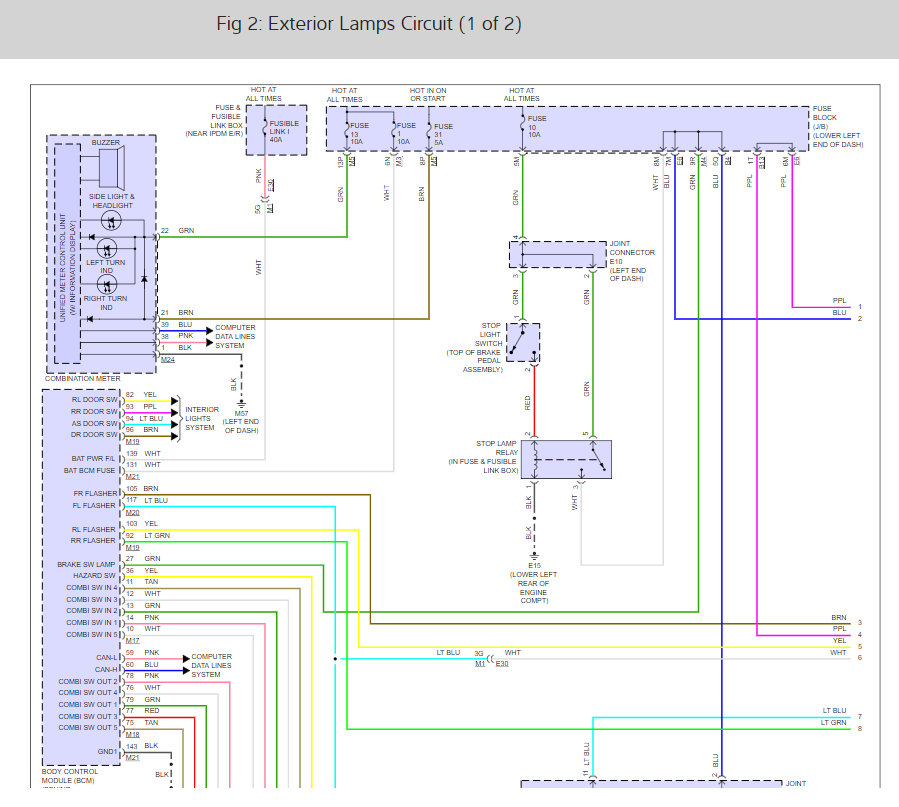Click the 'BLU 2' wire end label
This screenshot has width=899, height=807.
(847, 315)
